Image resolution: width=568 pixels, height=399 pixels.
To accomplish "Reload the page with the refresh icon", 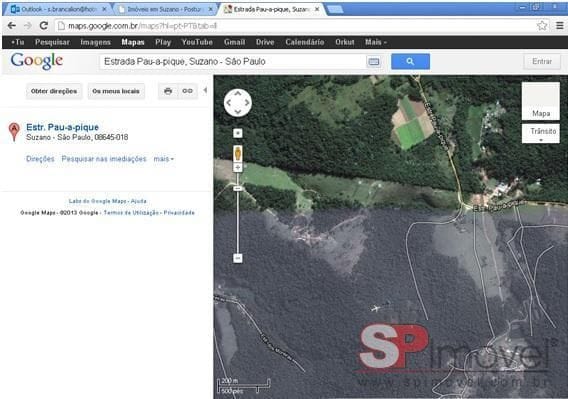I will [44, 26].
